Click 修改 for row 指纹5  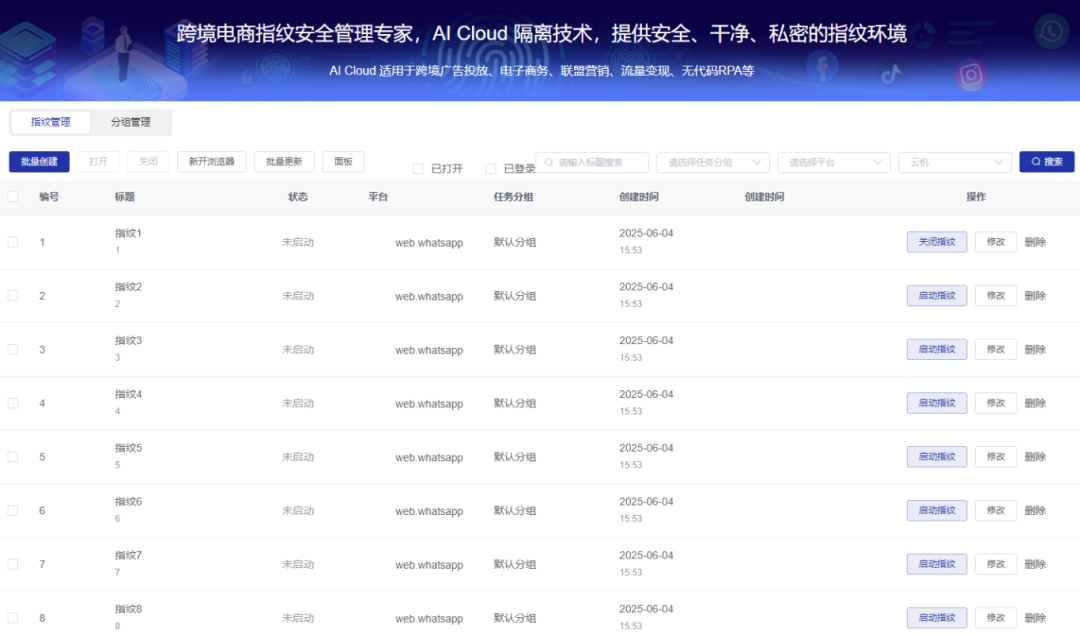tap(996, 457)
